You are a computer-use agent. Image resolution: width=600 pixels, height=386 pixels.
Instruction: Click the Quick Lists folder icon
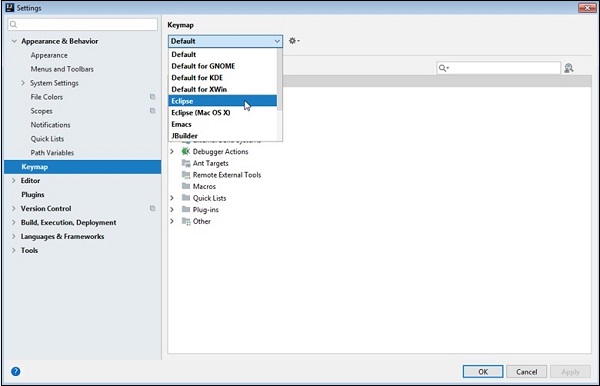(x=186, y=197)
